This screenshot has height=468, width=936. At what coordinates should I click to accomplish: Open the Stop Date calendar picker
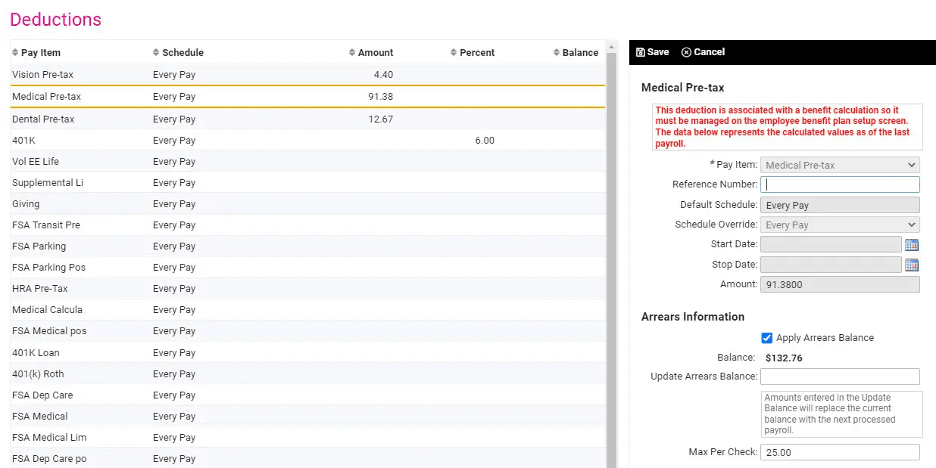coord(911,265)
